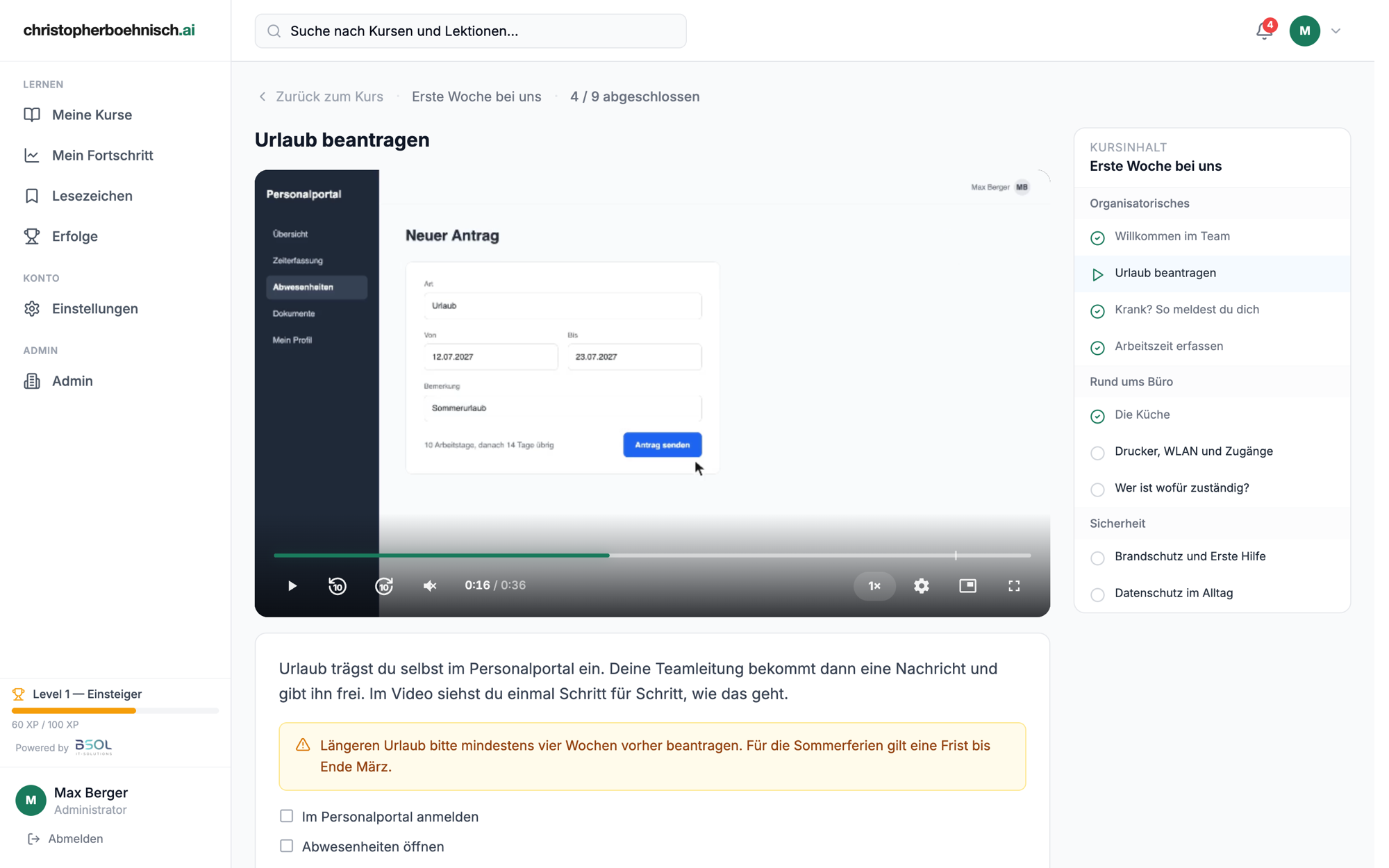Viewport: 1389px width, 868px height.
Task: Seek on the video progress bar
Action: pyautogui.click(x=652, y=556)
